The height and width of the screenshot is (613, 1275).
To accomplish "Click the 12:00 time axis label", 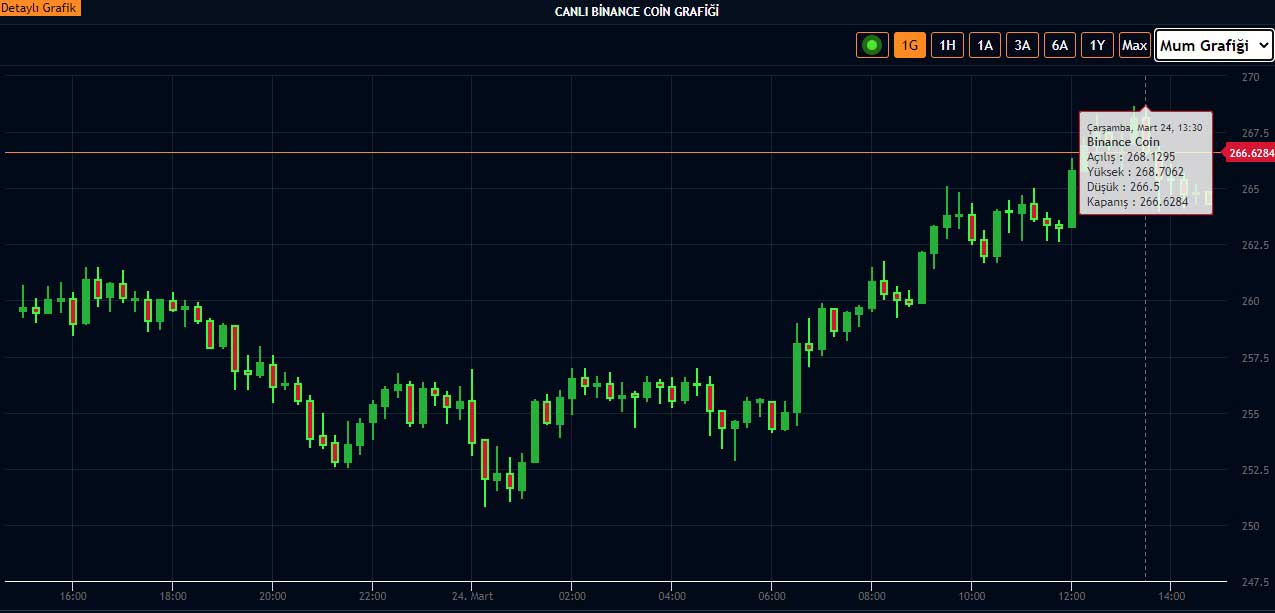I will click(1072, 596).
